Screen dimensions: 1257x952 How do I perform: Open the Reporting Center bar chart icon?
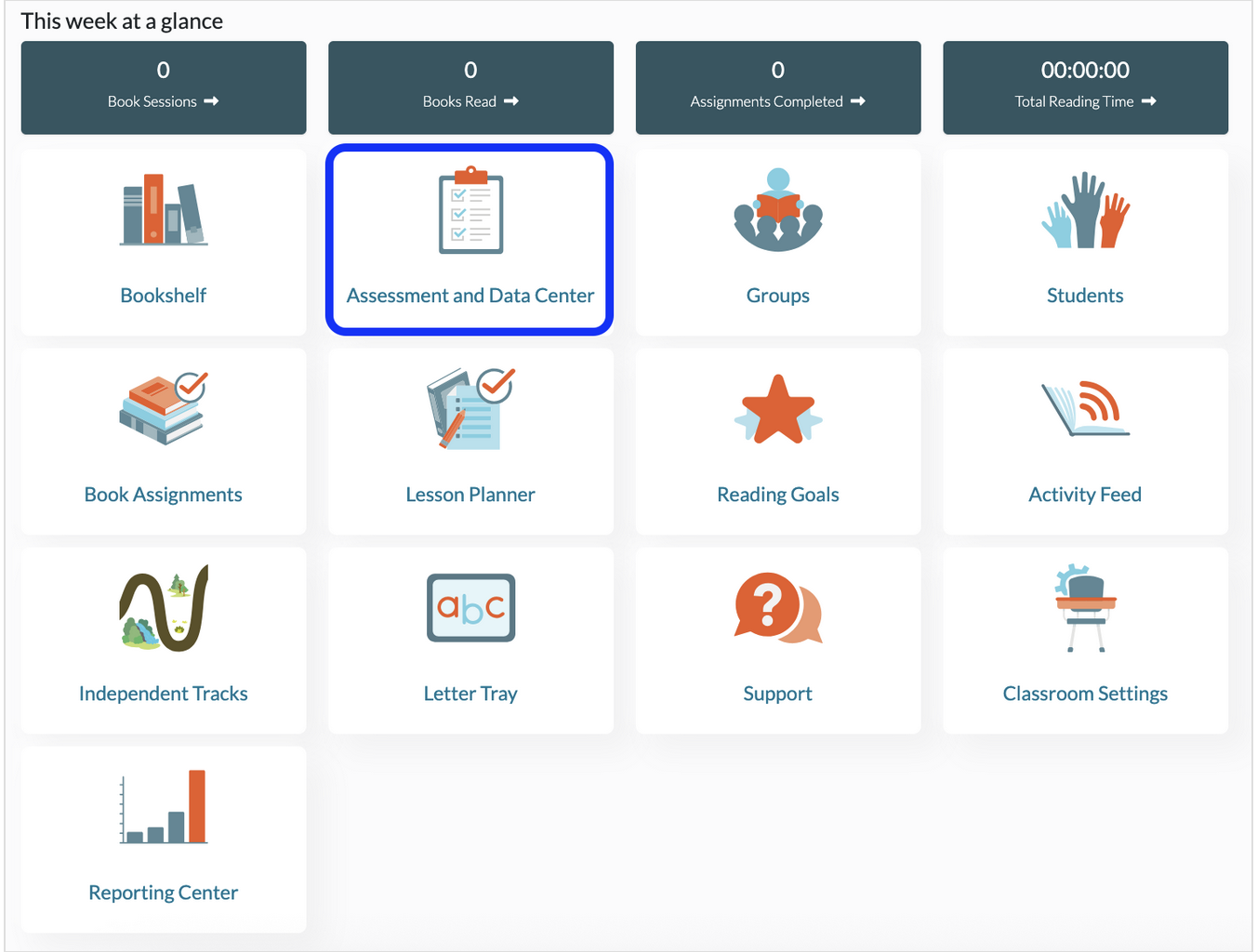(164, 806)
